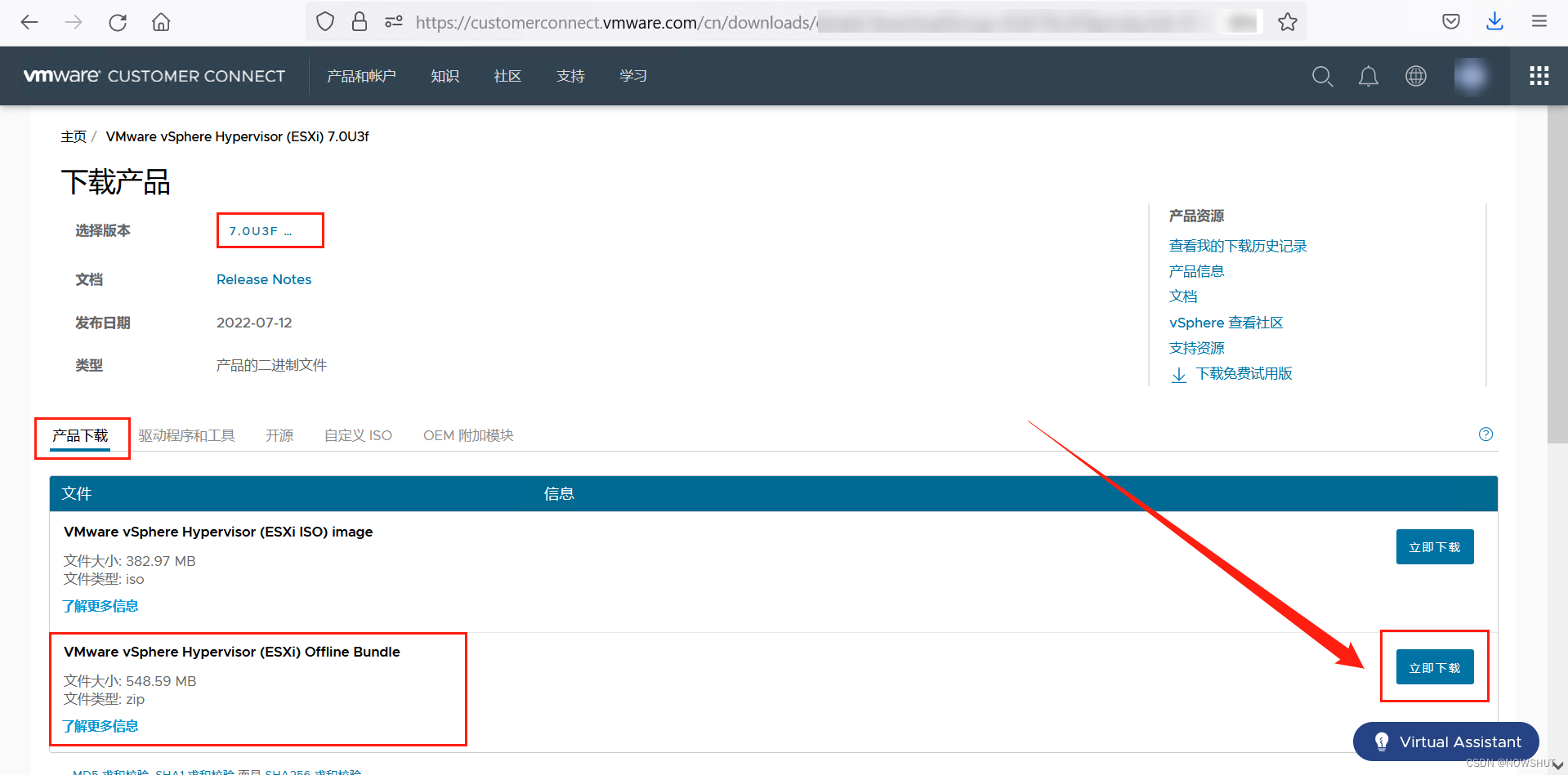Select the 产品下载 tab
This screenshot has height=775, width=1568.
(x=80, y=436)
